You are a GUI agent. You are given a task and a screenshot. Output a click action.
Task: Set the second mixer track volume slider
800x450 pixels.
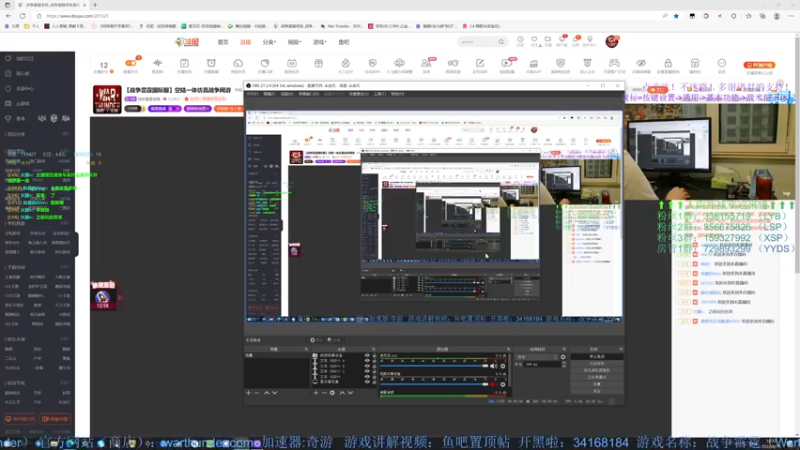tap(434, 384)
